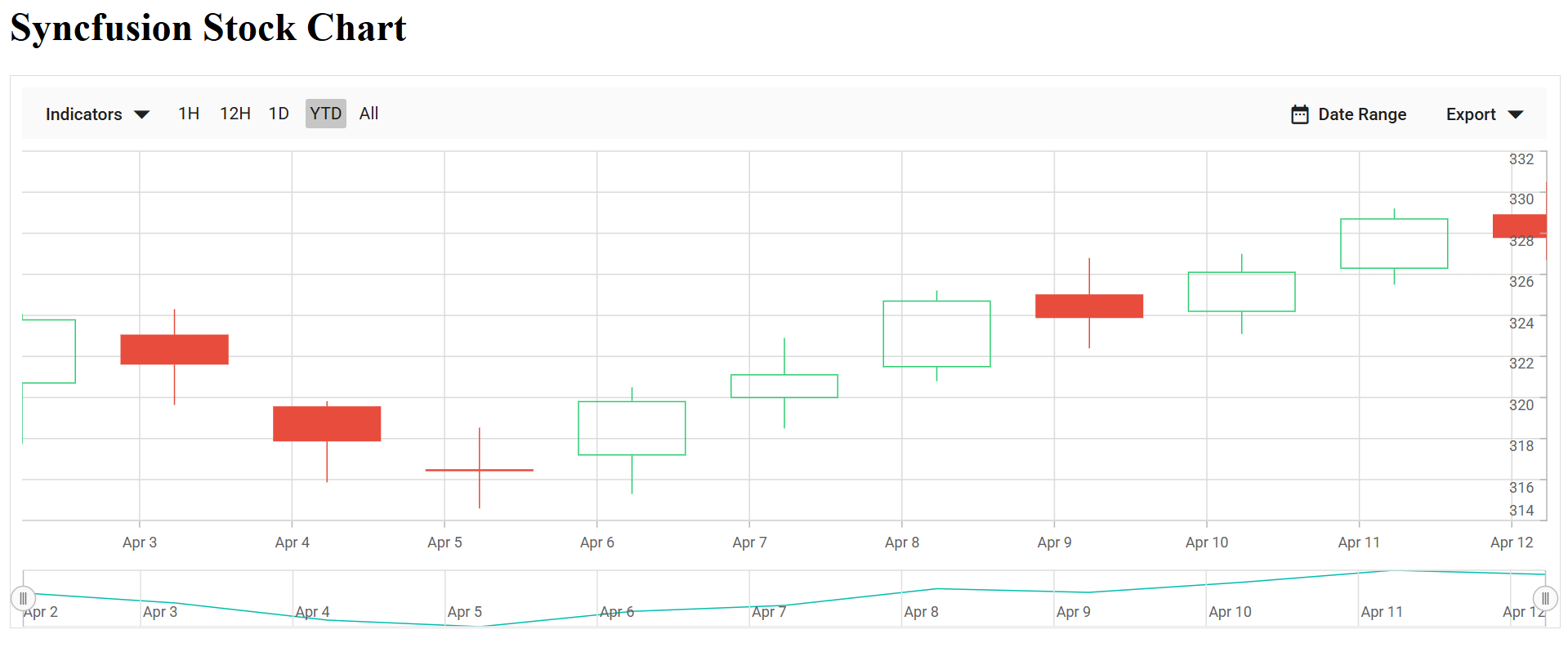
Task: Click the Apr 5 doji candlestick
Action: point(480,470)
